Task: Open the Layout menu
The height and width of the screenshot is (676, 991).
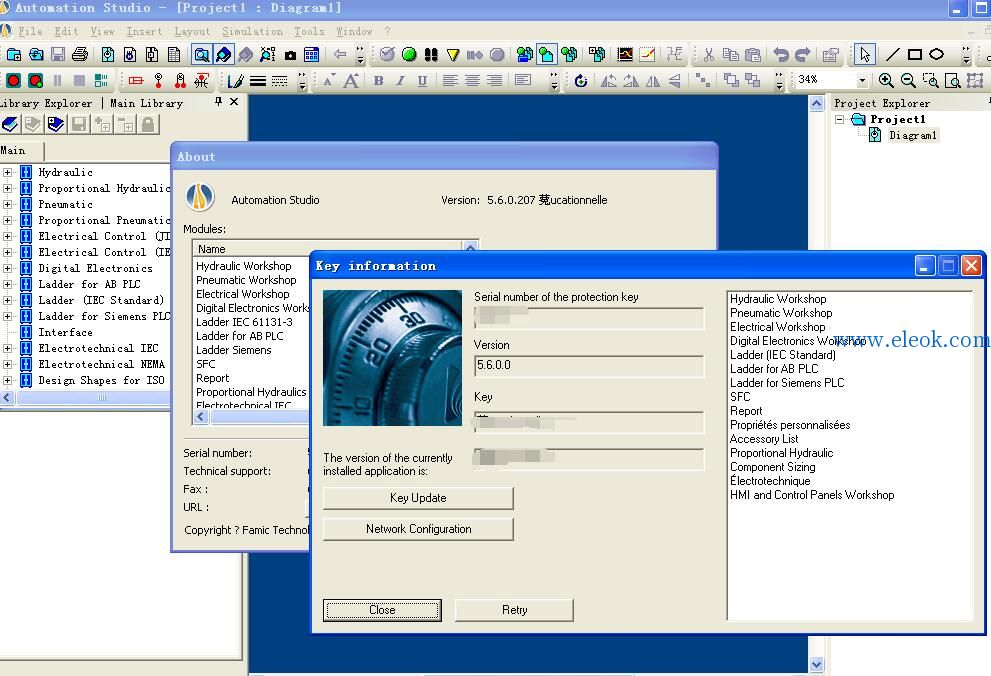Action: (192, 31)
